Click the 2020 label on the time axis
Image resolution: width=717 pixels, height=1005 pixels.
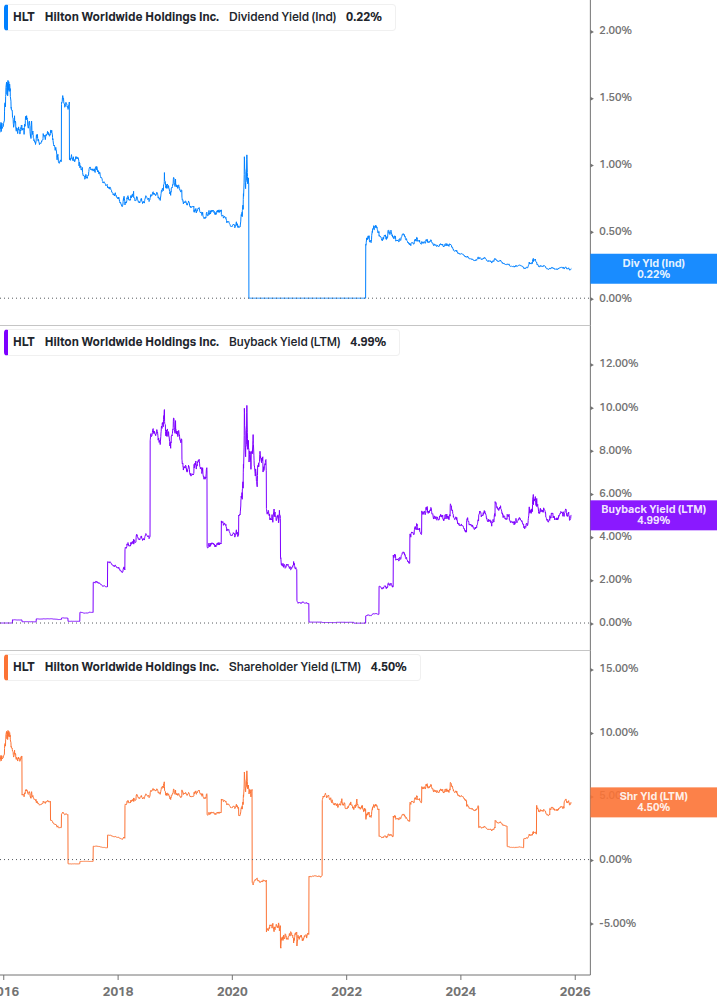coord(232,992)
